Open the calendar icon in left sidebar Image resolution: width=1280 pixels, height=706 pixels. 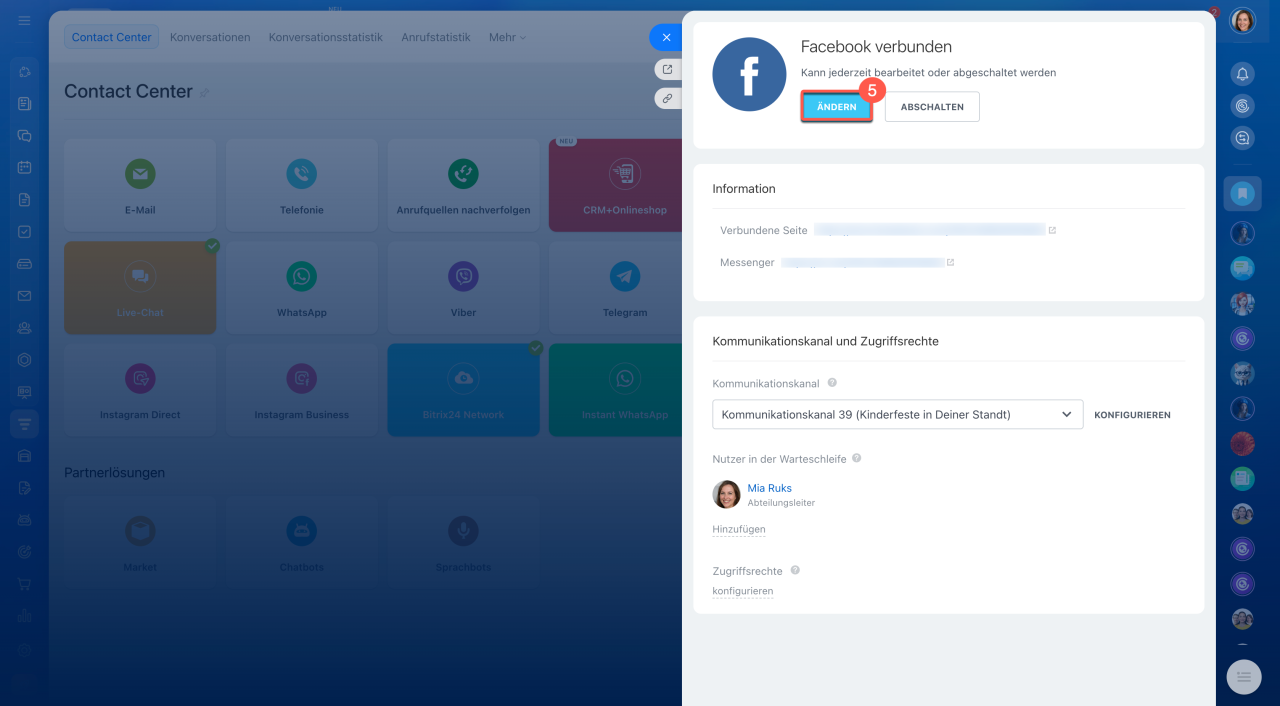tap(25, 167)
